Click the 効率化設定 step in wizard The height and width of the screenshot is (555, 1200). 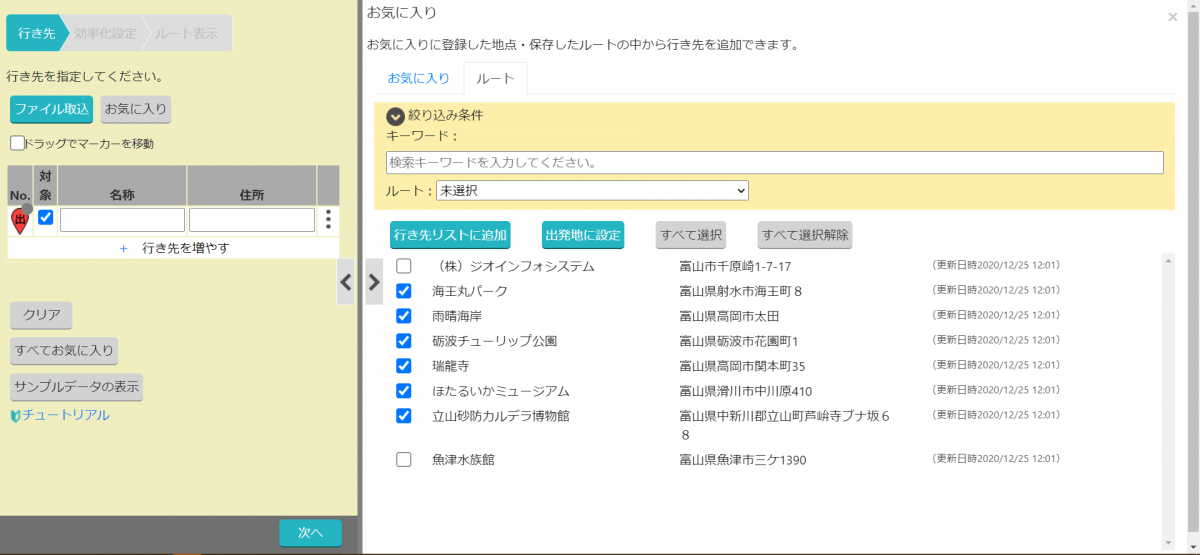coord(105,33)
